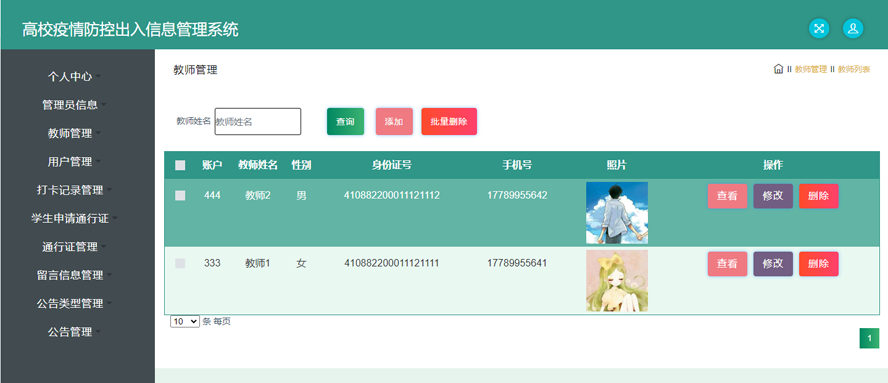Click the gender cell 女
This screenshot has width=888, height=383.
coord(301,263)
